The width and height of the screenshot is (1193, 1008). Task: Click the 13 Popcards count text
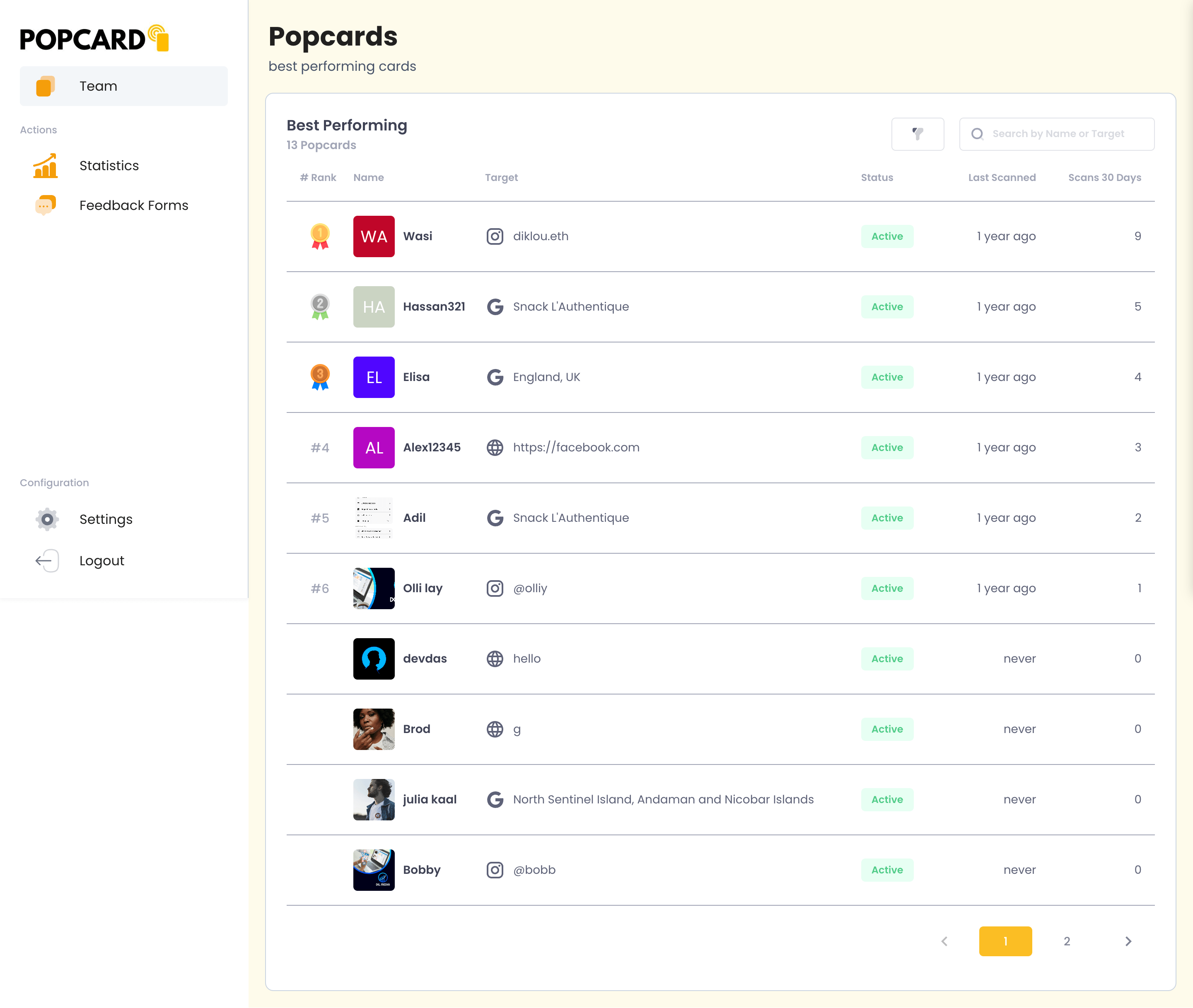point(321,145)
